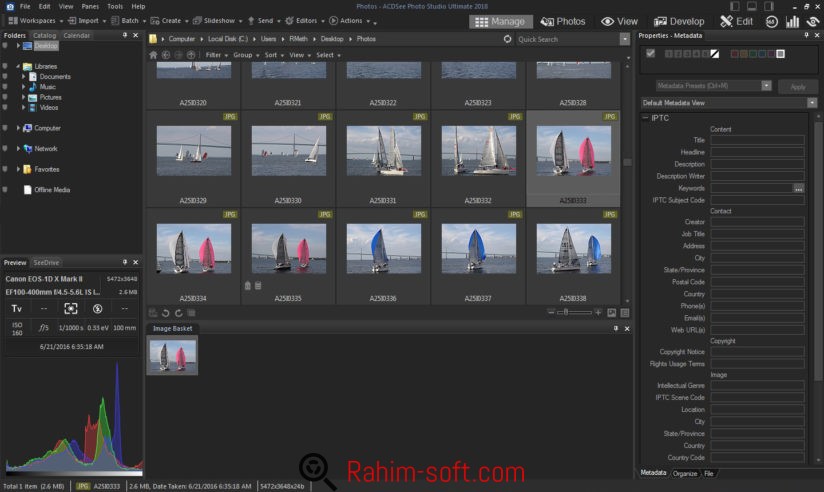Expand the Libraries tree node
824x492 pixels.
(18, 66)
